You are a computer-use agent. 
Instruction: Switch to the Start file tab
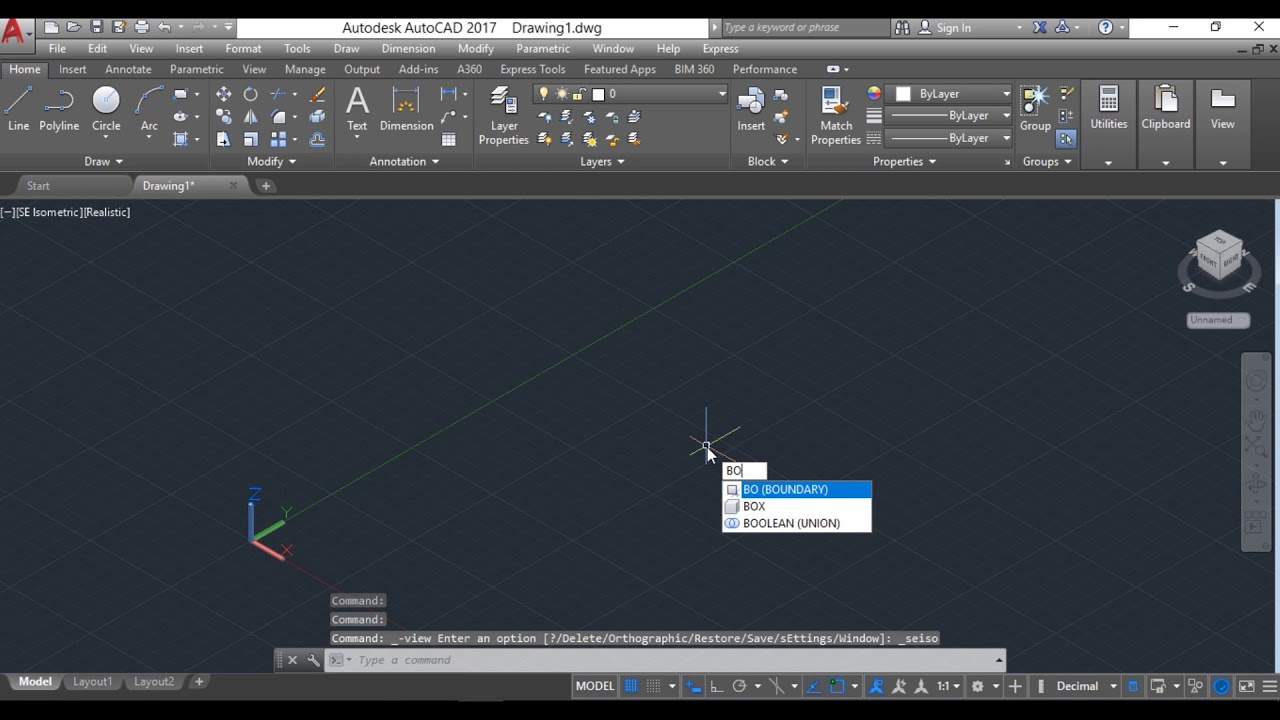pyautogui.click(x=38, y=186)
